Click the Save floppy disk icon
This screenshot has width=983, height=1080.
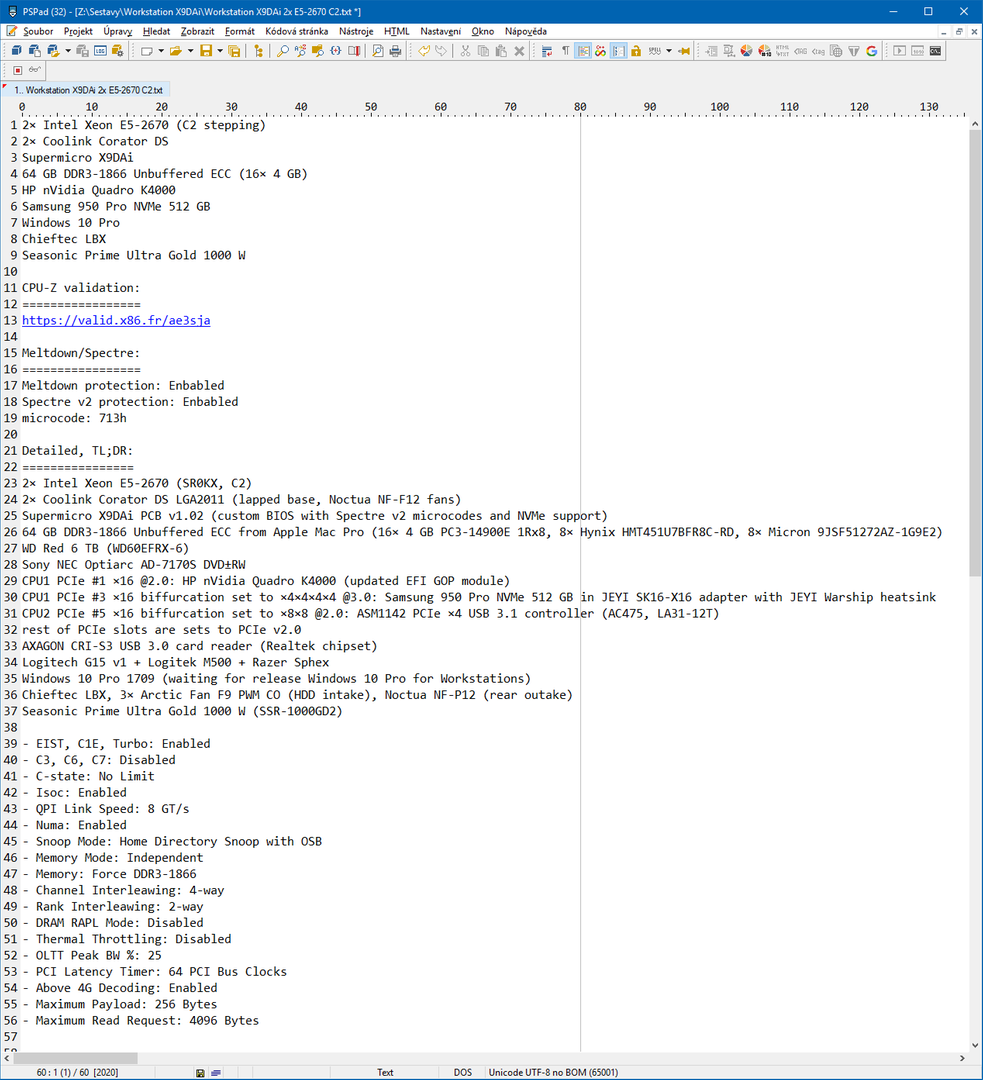(x=206, y=51)
